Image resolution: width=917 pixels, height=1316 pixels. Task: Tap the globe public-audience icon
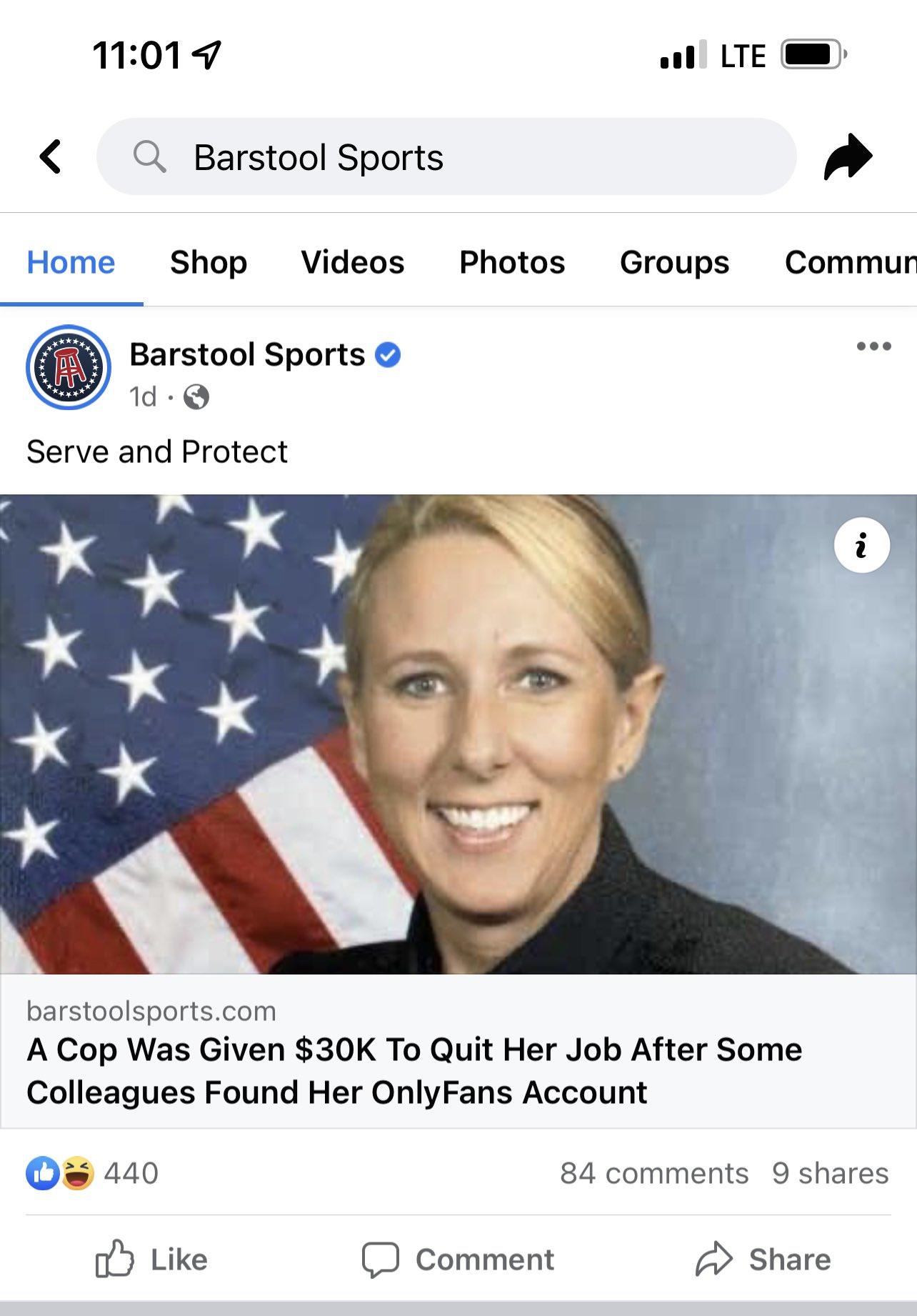coord(196,397)
